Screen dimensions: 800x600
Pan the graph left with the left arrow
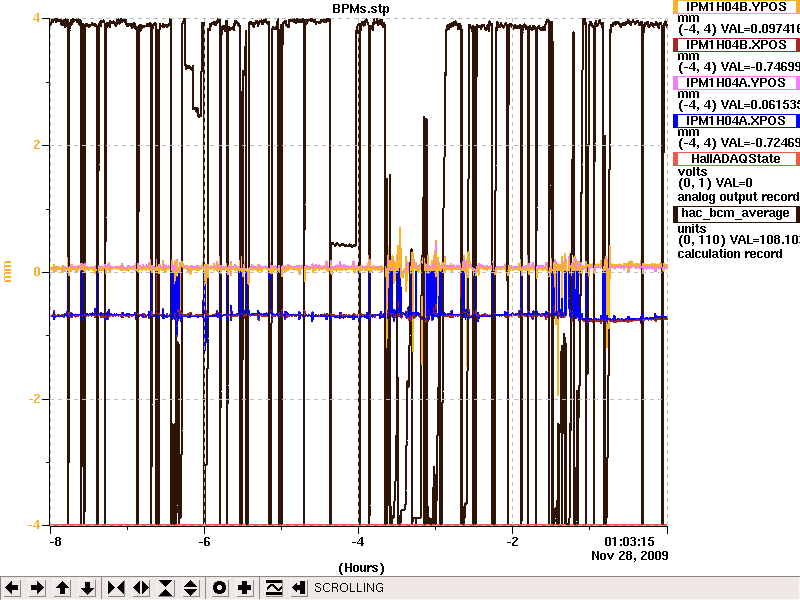(12, 588)
